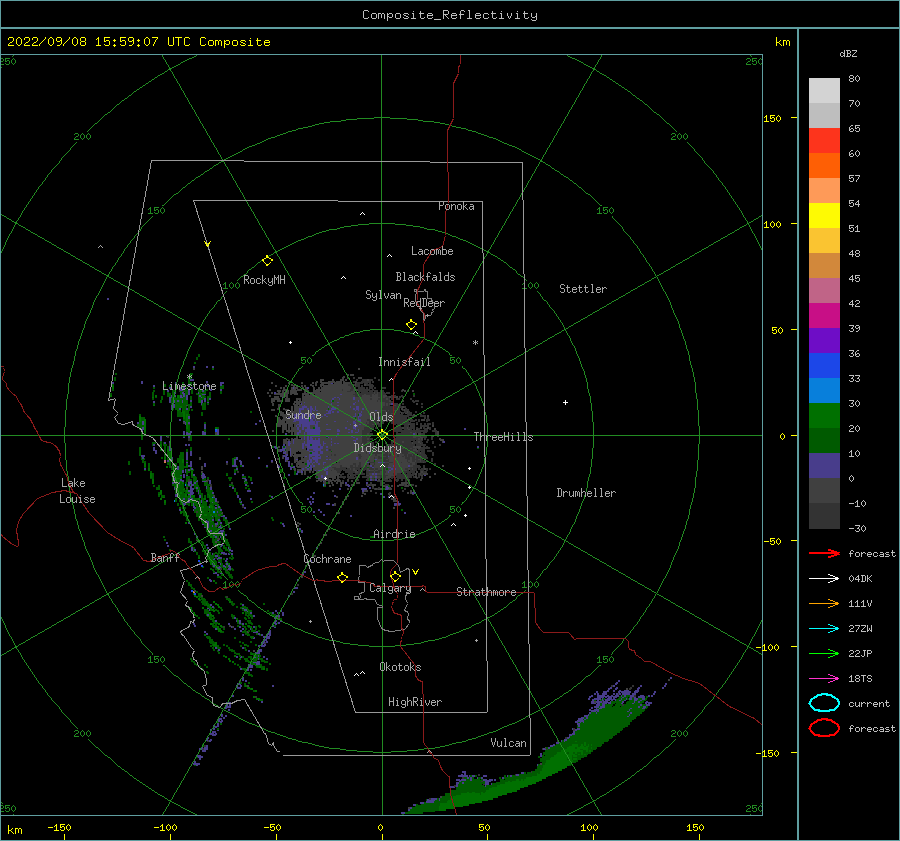The image size is (900, 841).
Task: Click the red forecast arrow in legend
Action: (x=824, y=553)
